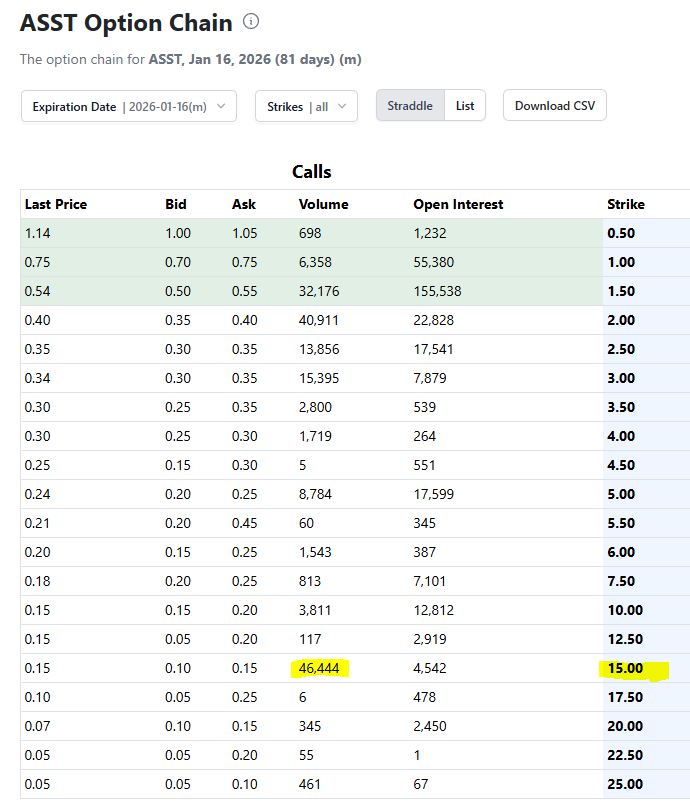Open the Expiration Date dropdown

tap(129, 107)
